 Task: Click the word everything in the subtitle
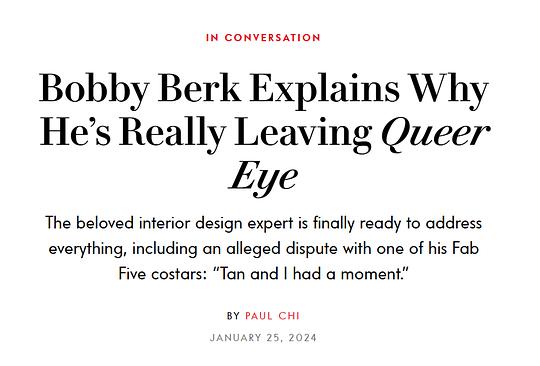click(x=86, y=249)
